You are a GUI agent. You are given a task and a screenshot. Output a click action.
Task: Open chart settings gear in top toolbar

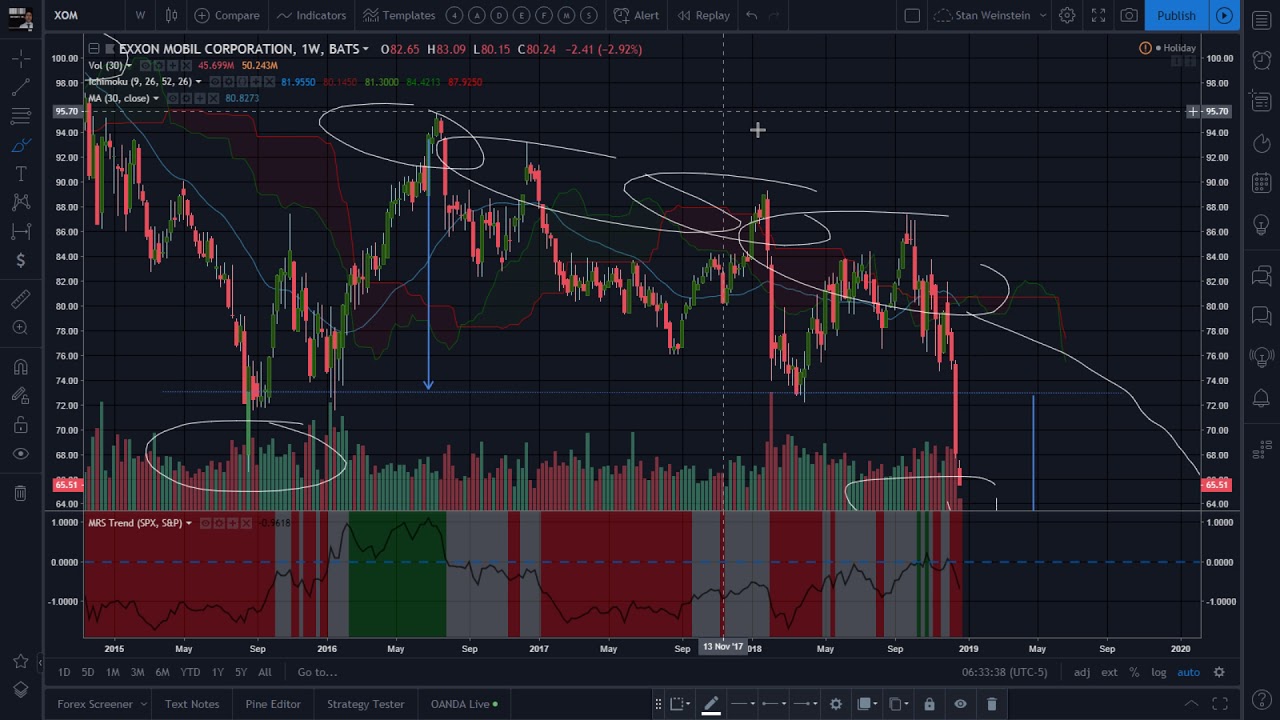1067,15
